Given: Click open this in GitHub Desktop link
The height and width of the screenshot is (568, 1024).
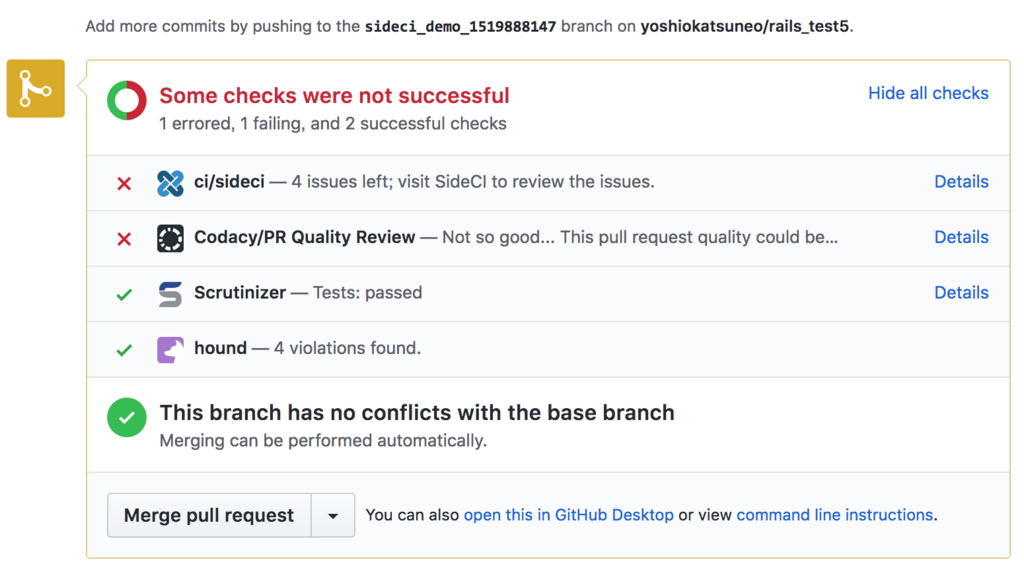Looking at the screenshot, I should point(568,515).
